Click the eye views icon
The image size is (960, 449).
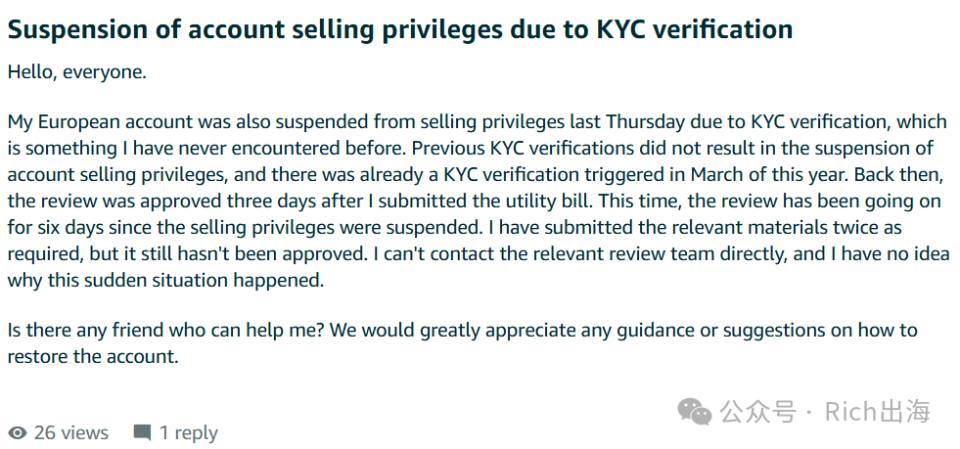(18, 433)
